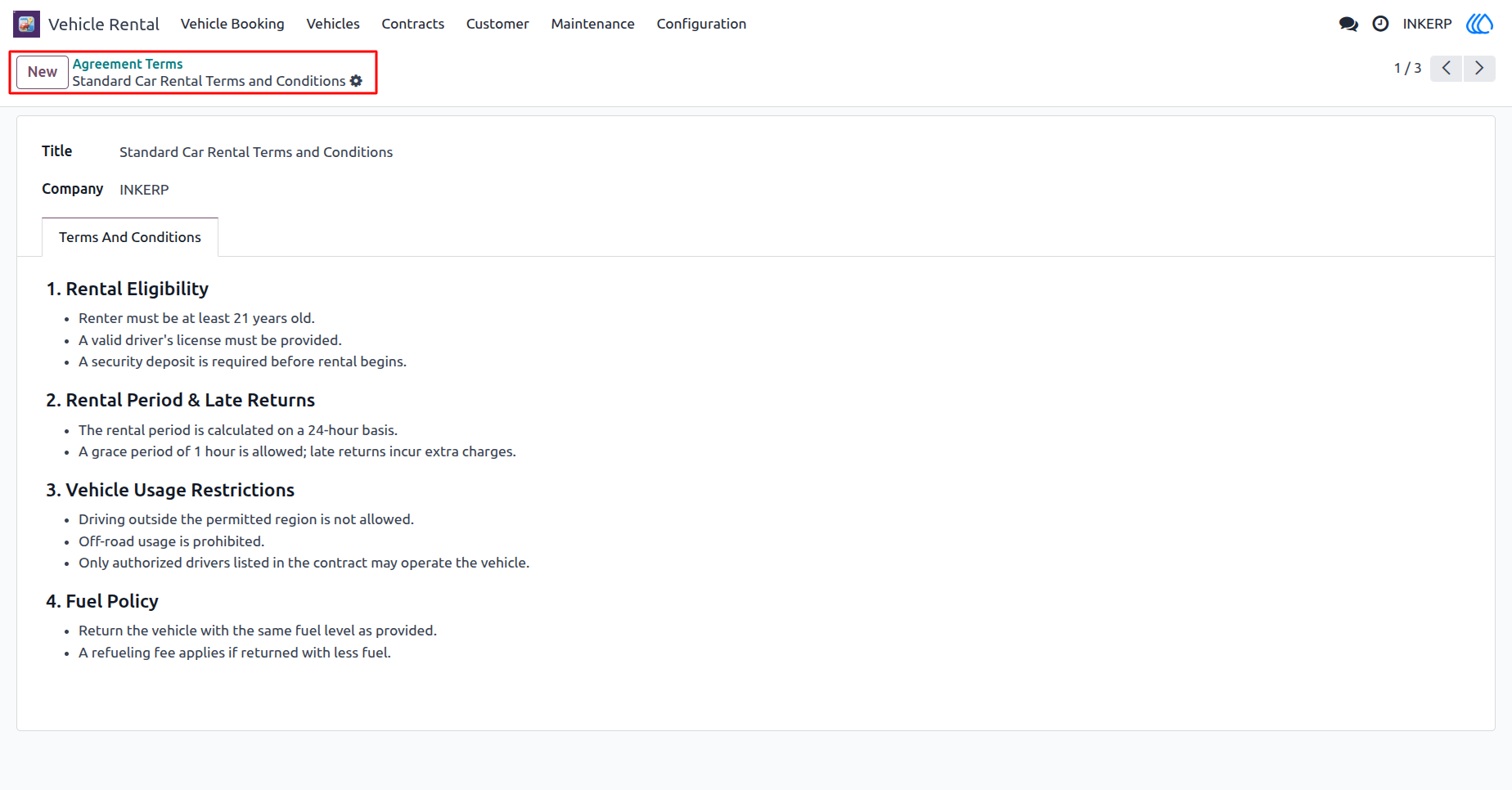Click 'A grace period of 1 hour' line
Viewport: 1512px width, 790px height.
pyautogui.click(x=297, y=451)
